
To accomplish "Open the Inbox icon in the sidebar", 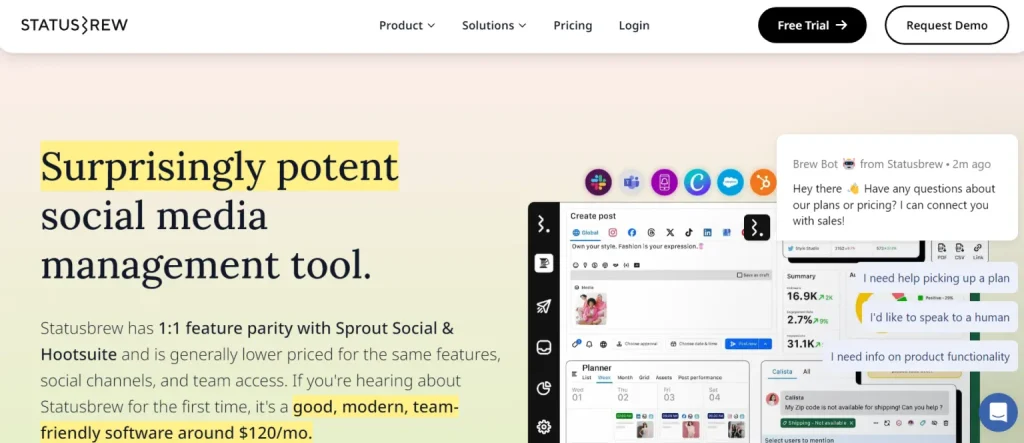I will tap(543, 347).
